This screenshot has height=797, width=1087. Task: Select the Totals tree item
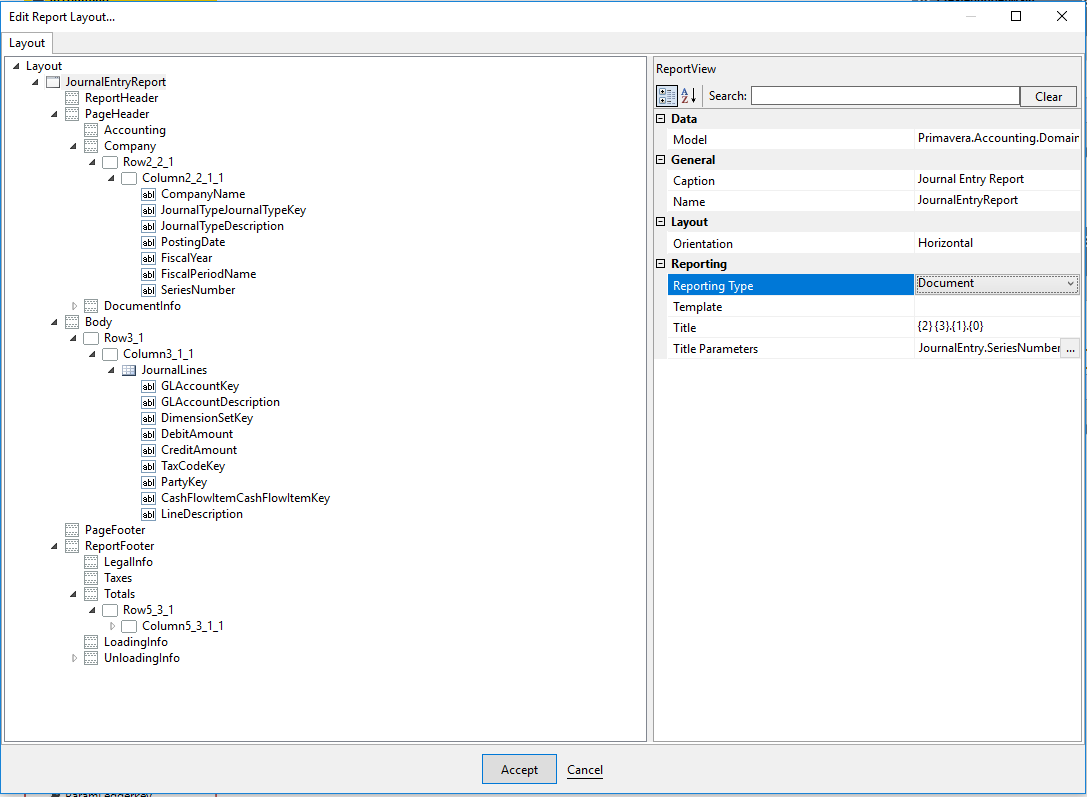(x=119, y=594)
